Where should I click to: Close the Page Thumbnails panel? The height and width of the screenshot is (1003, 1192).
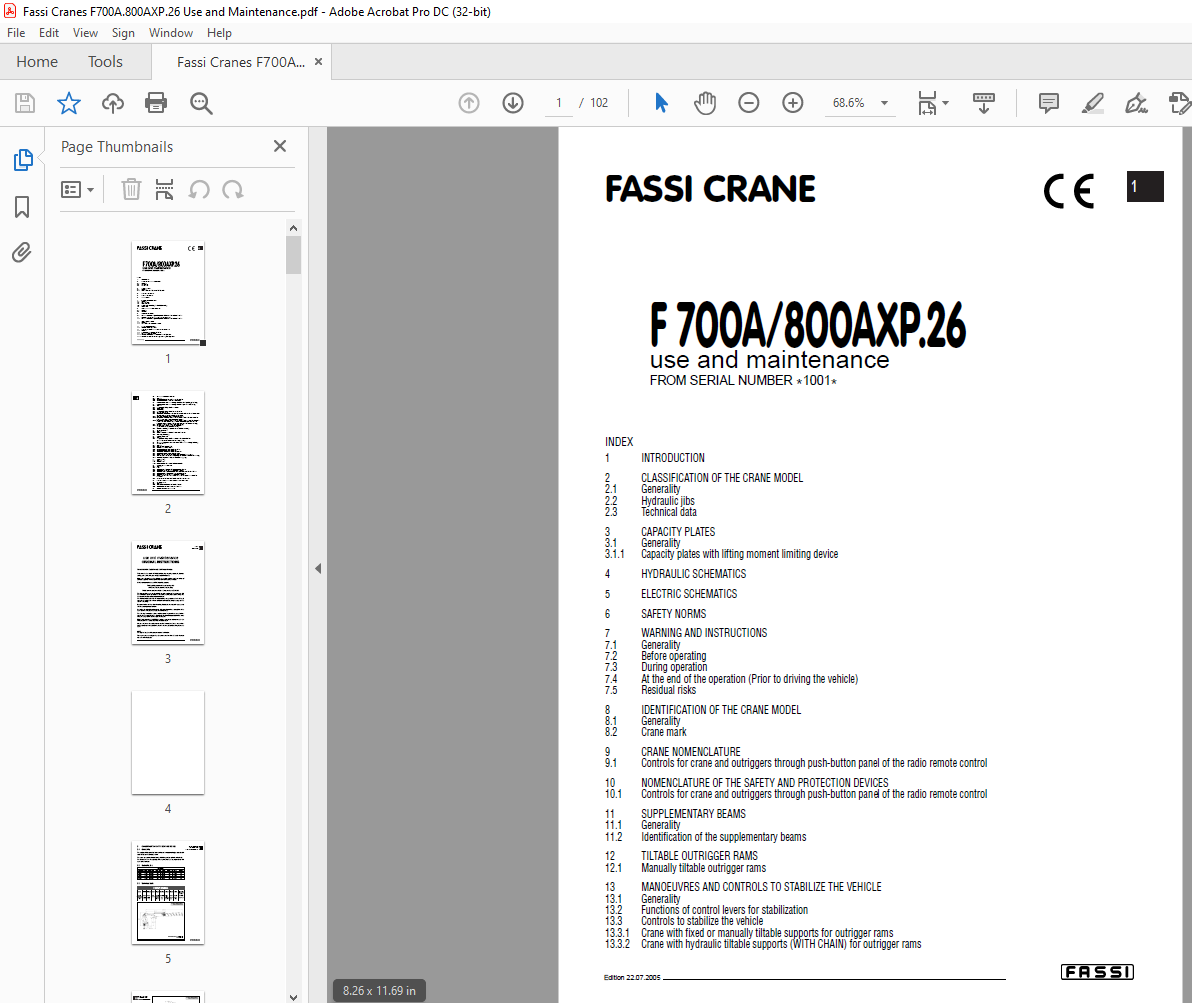coord(280,146)
